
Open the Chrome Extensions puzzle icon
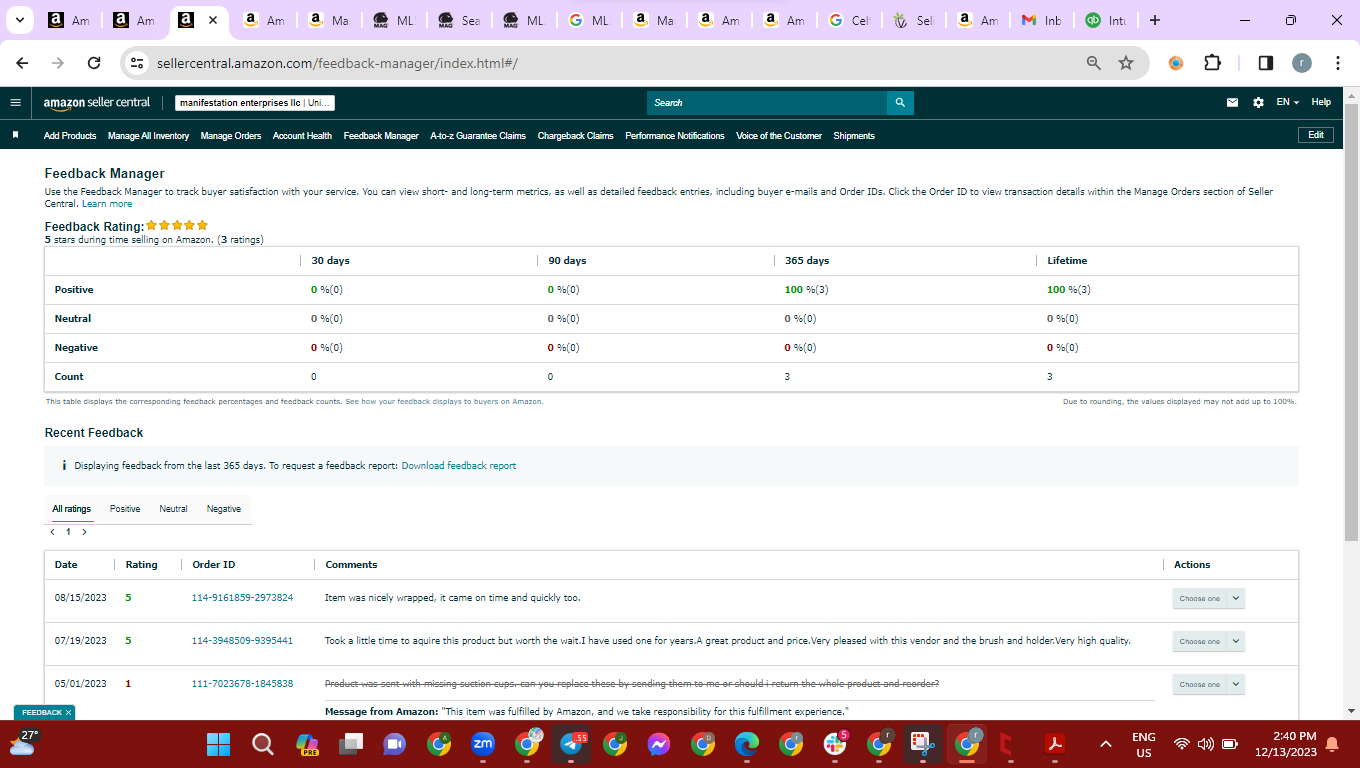tap(1212, 63)
